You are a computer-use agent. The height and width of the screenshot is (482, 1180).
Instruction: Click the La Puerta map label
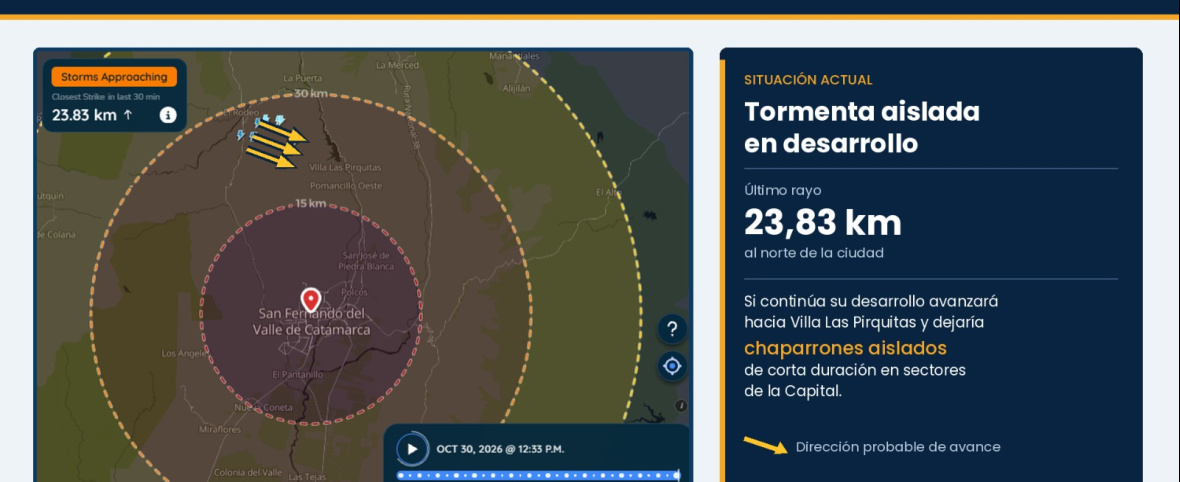coord(303,78)
